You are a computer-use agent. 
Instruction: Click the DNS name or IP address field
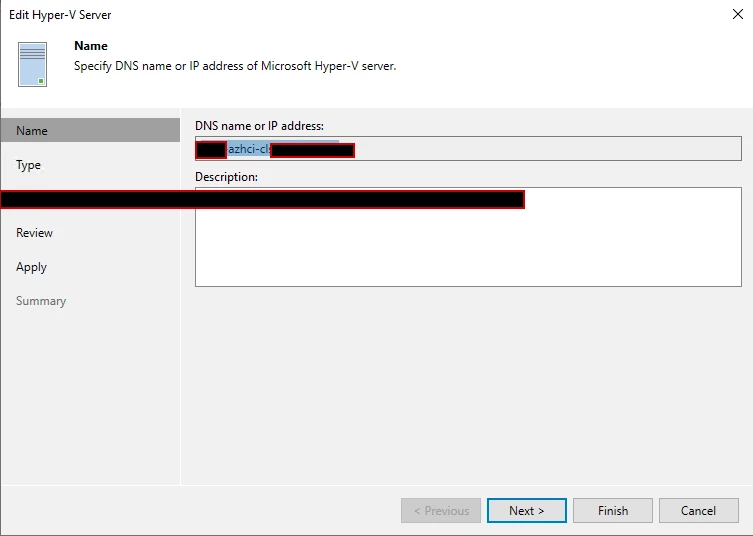pos(468,149)
